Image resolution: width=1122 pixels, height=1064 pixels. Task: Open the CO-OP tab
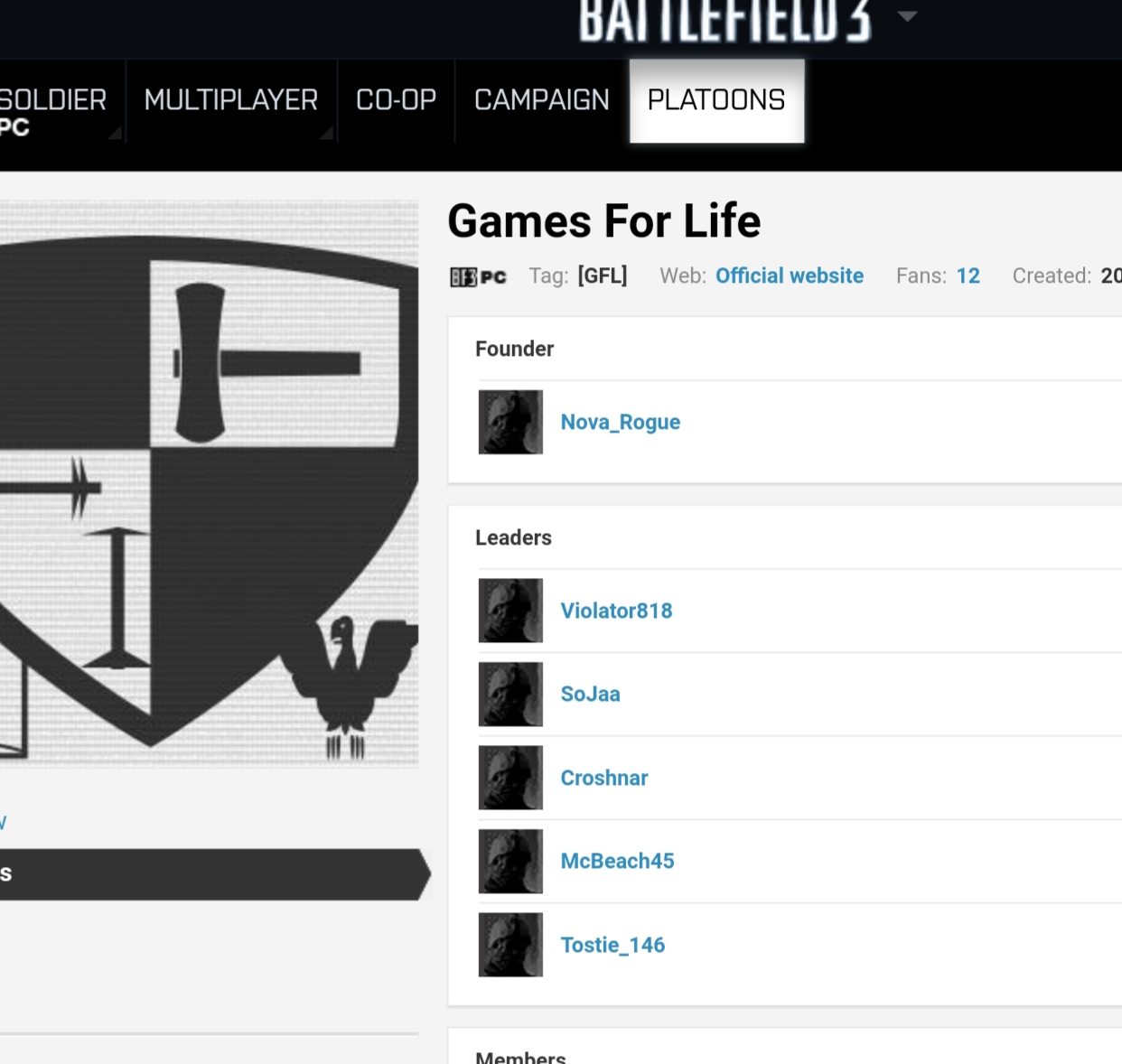pos(396,101)
